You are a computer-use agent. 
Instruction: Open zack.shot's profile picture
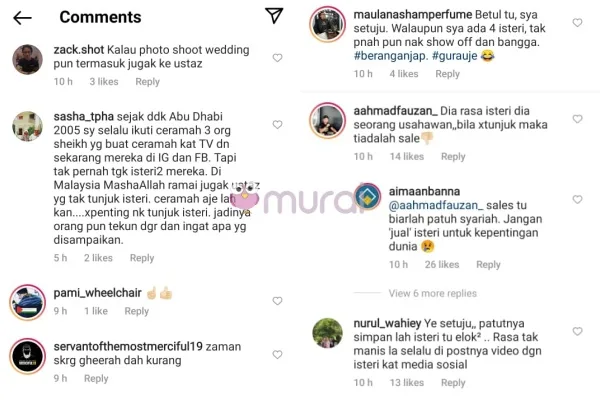[x=28, y=59]
